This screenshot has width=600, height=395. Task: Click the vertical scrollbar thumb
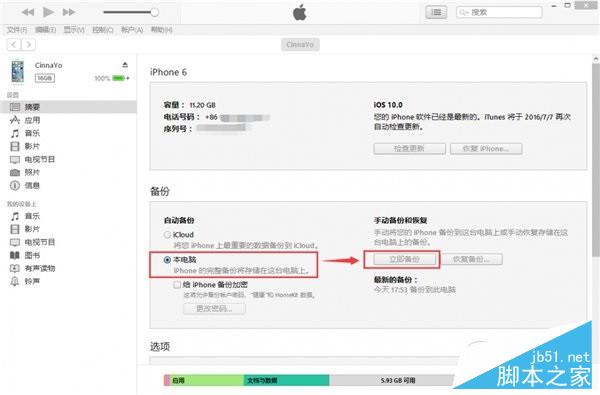595,159
